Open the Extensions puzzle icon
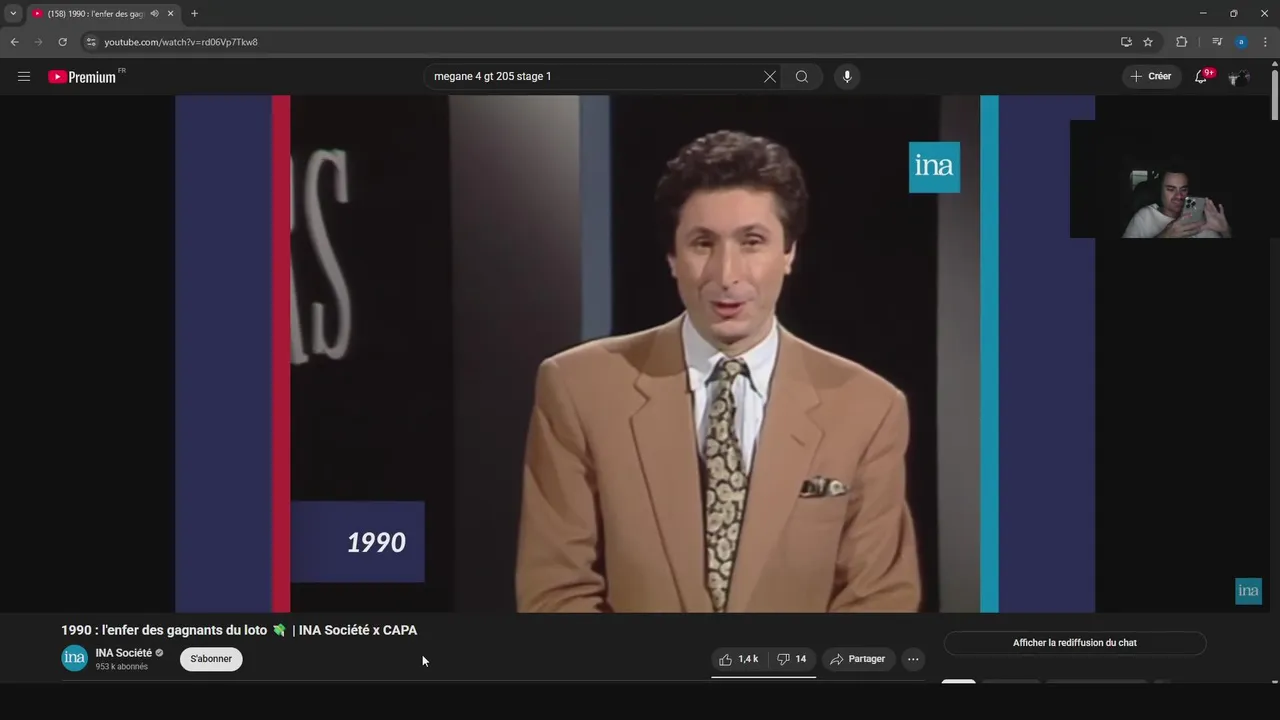This screenshot has width=1280, height=720. coord(1181,42)
